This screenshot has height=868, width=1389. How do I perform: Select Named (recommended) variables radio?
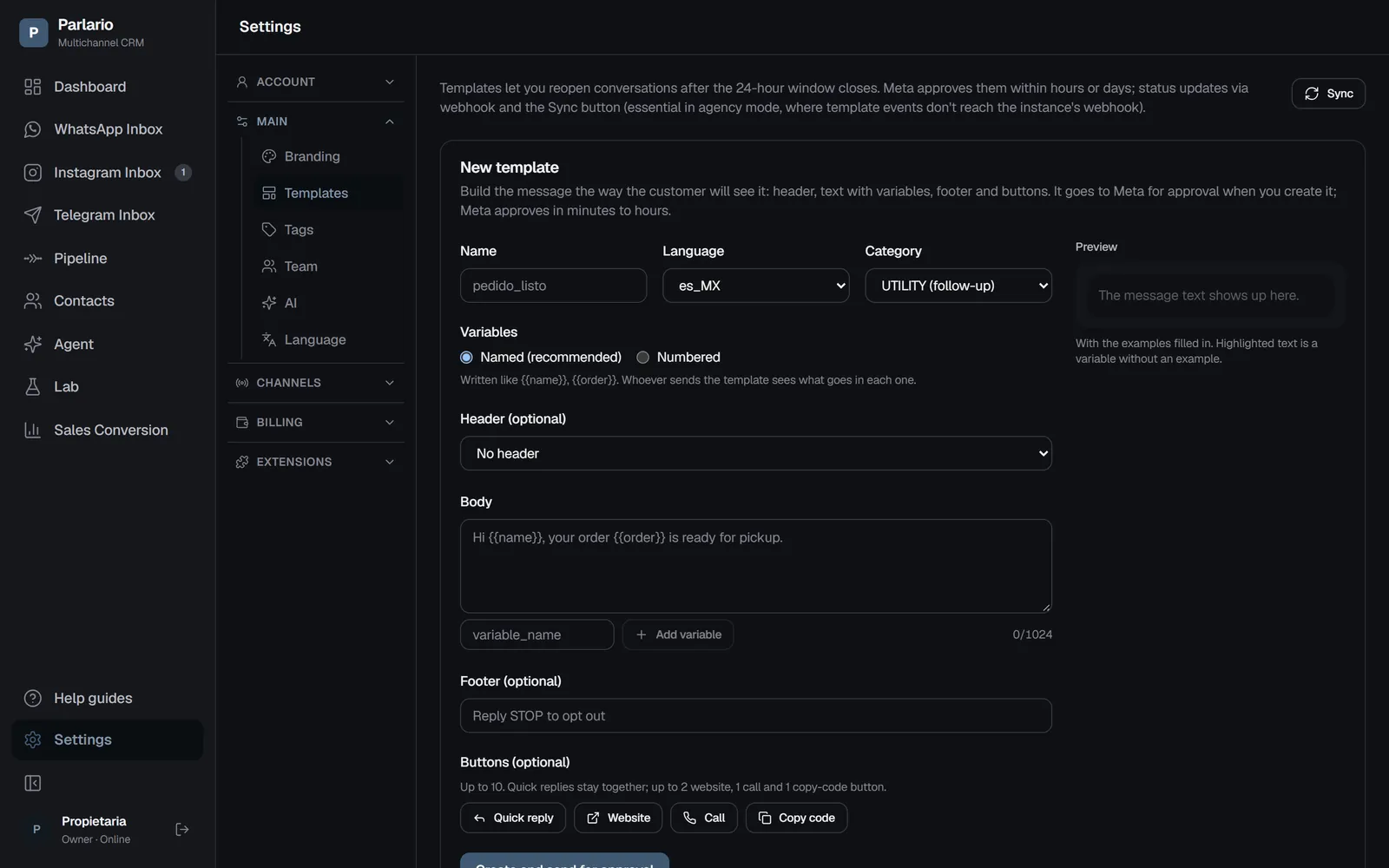[466, 358]
